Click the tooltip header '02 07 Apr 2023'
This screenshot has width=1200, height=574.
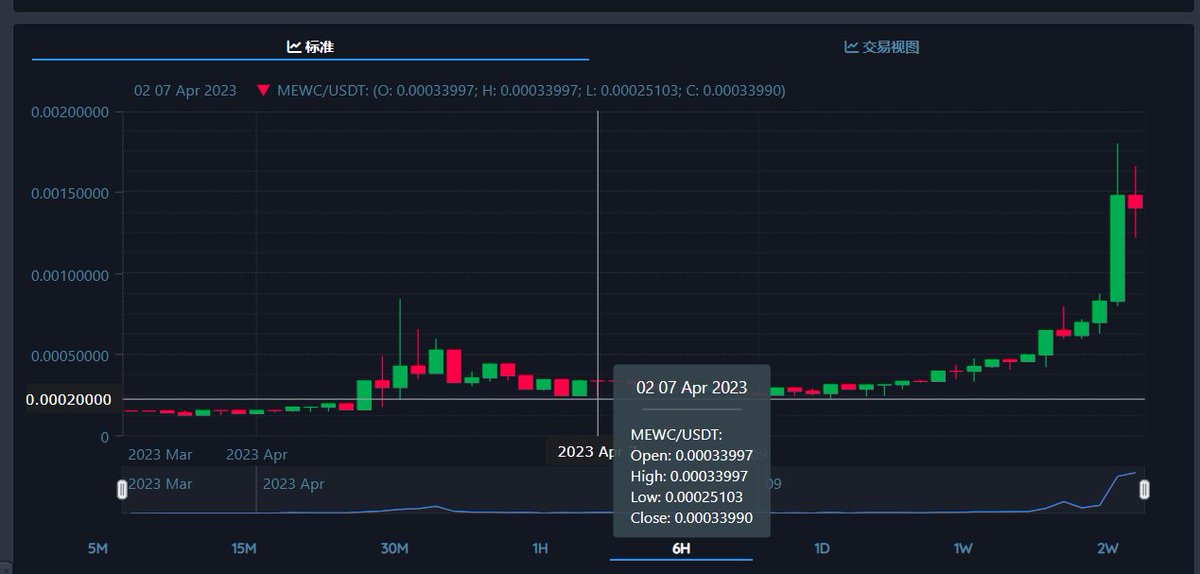[691, 388]
